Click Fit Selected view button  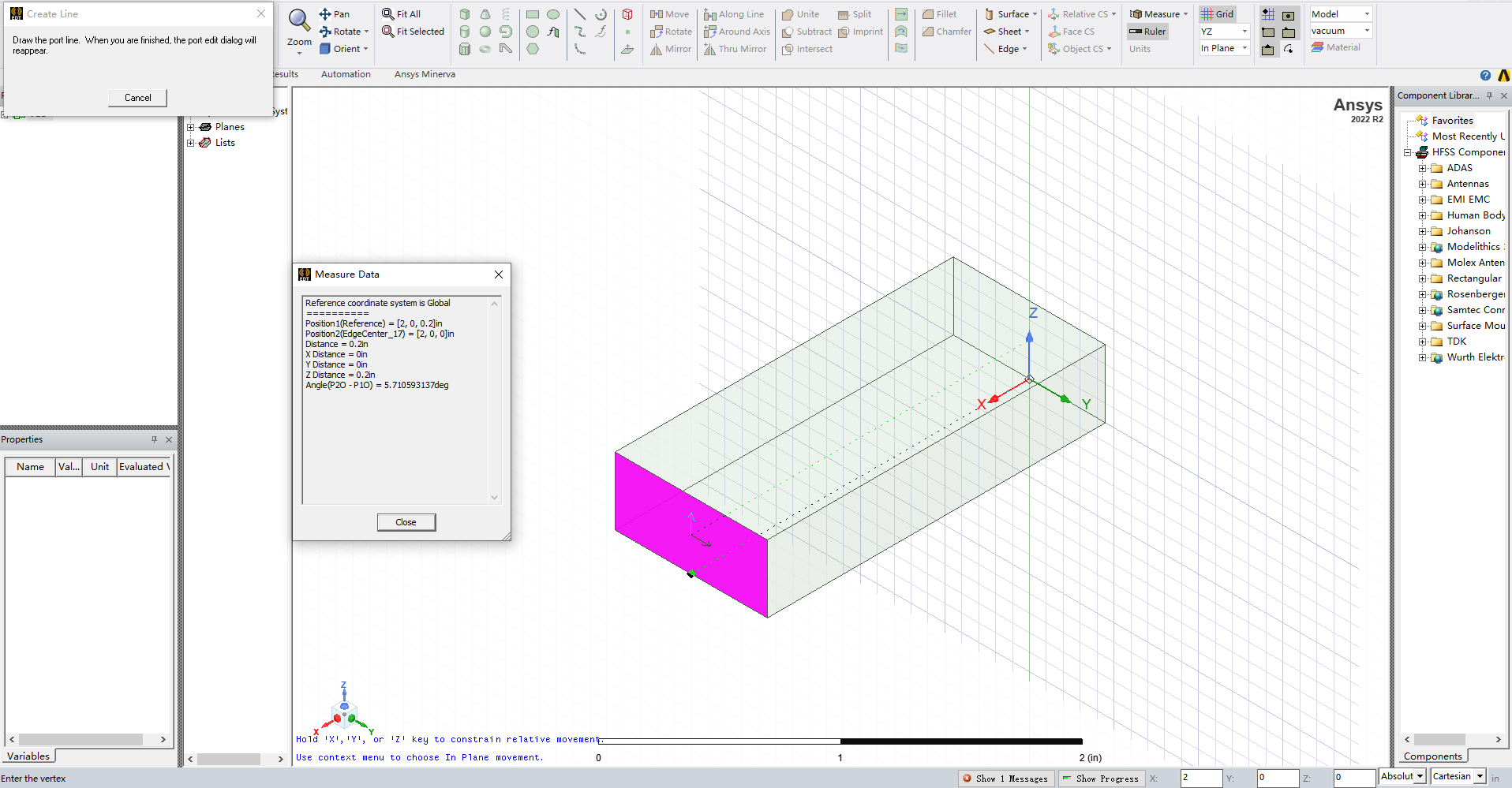click(413, 32)
